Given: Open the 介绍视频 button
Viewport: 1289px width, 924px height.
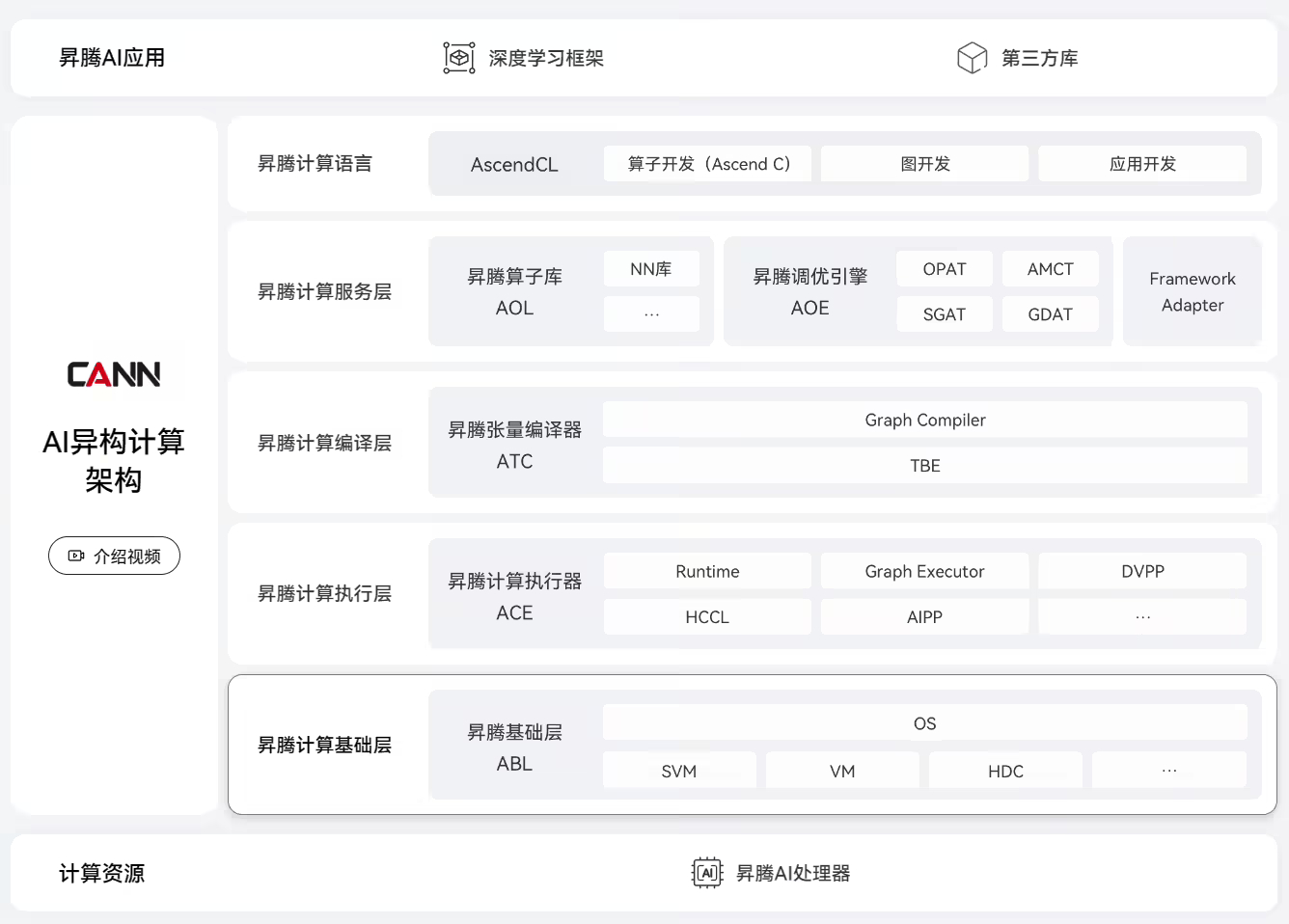Looking at the screenshot, I should click(114, 556).
